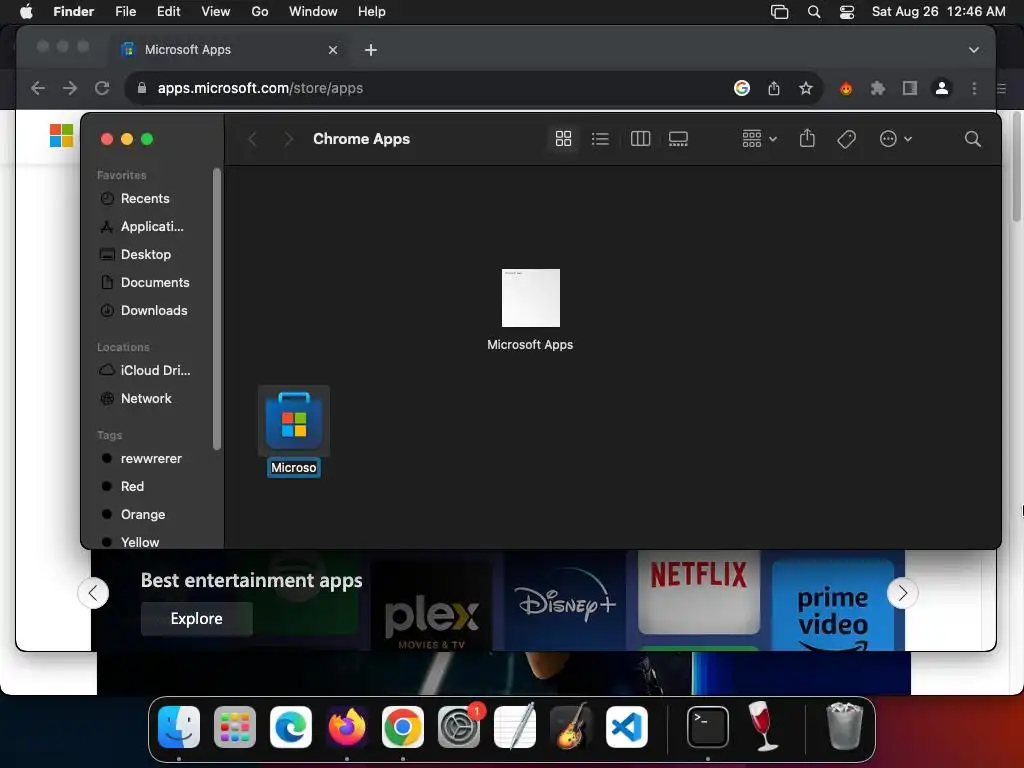Open the Finder menu in menu bar

(x=73, y=12)
